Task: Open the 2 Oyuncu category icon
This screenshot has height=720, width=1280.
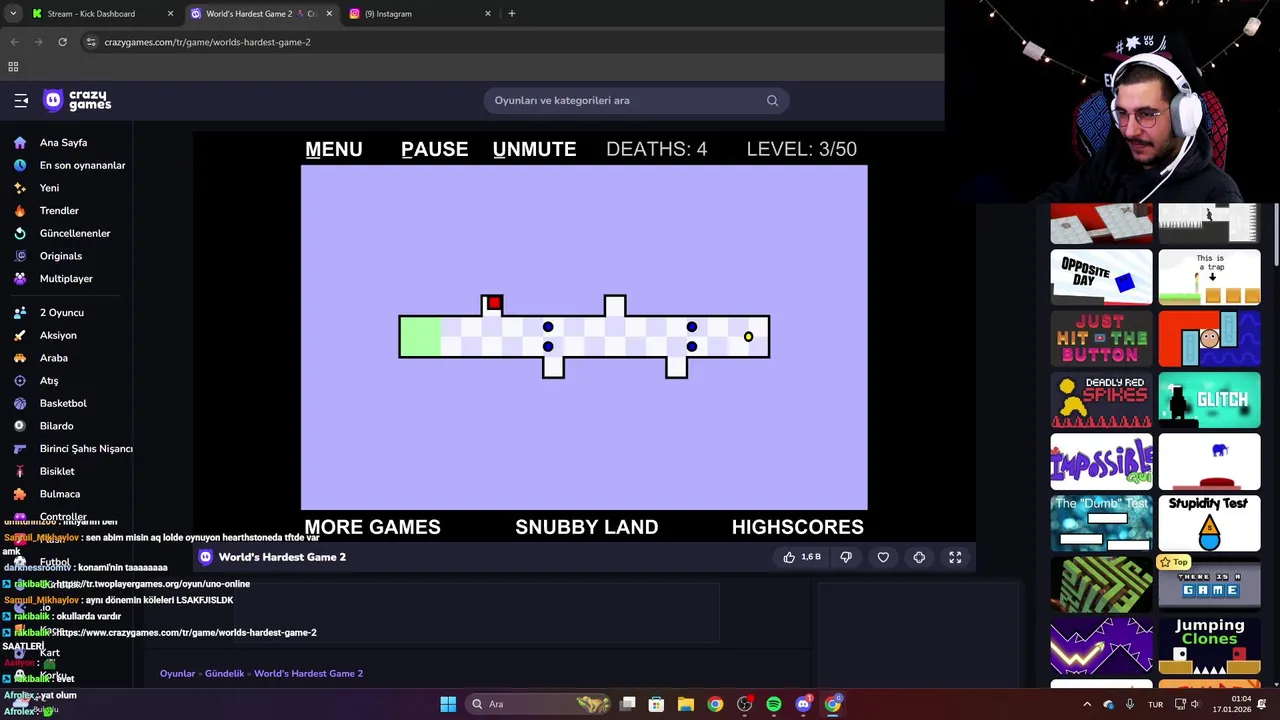Action: click(x=19, y=313)
